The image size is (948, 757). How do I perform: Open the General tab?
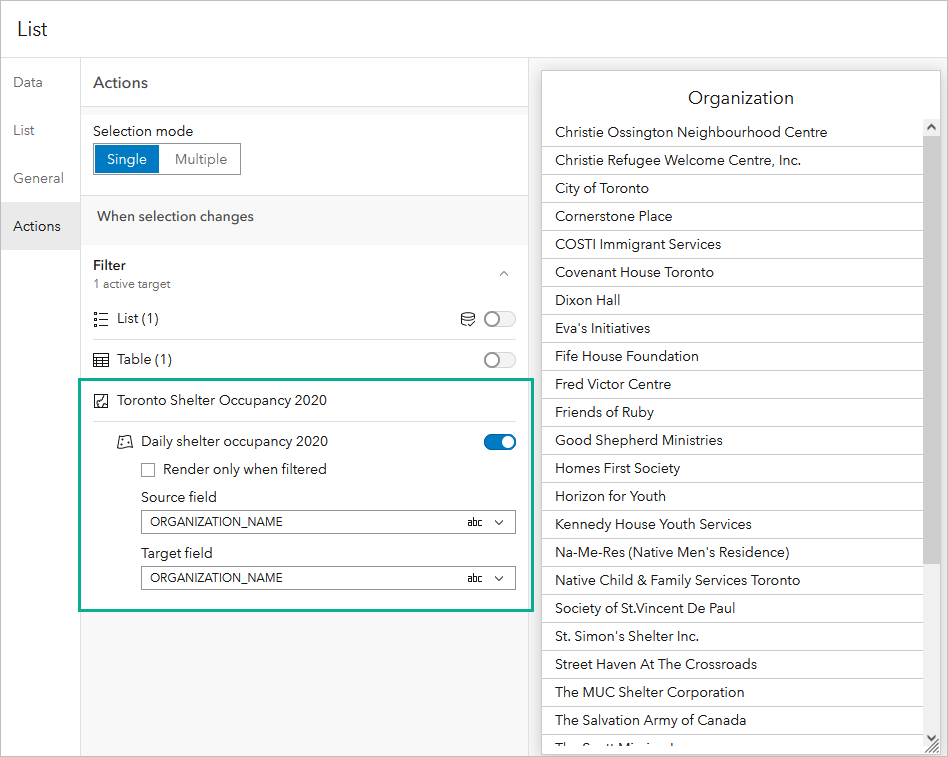(x=39, y=178)
